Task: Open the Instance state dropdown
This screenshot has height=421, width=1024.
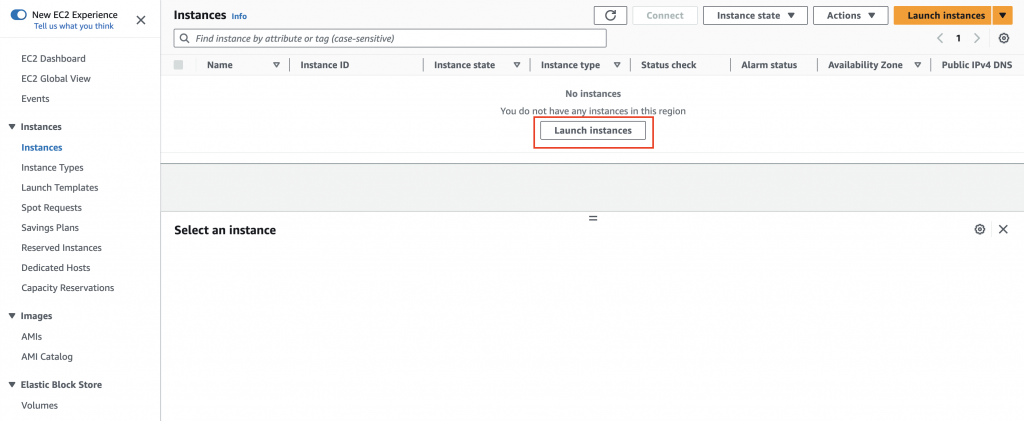Action: [755, 16]
